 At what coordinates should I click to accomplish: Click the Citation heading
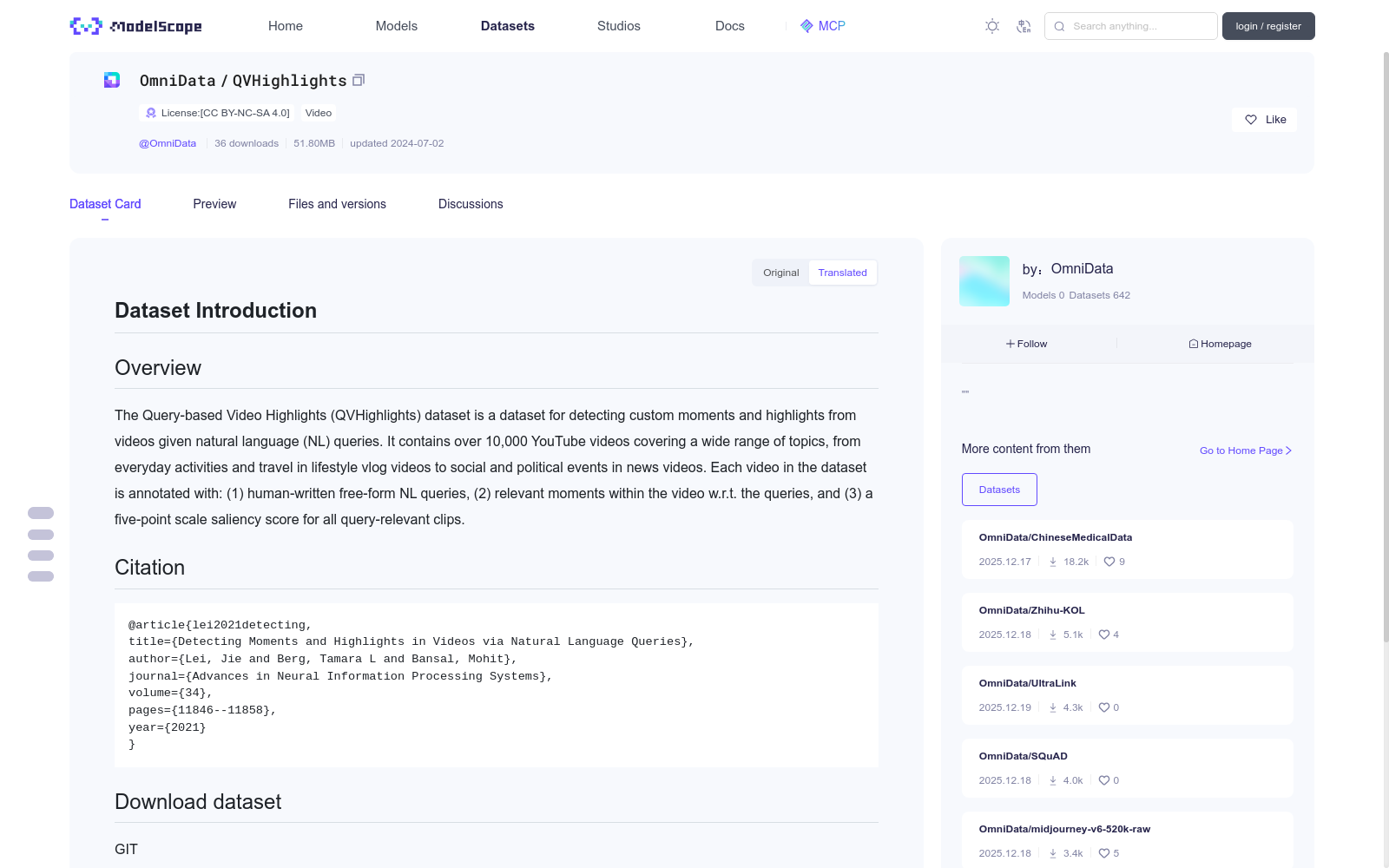[x=150, y=568]
